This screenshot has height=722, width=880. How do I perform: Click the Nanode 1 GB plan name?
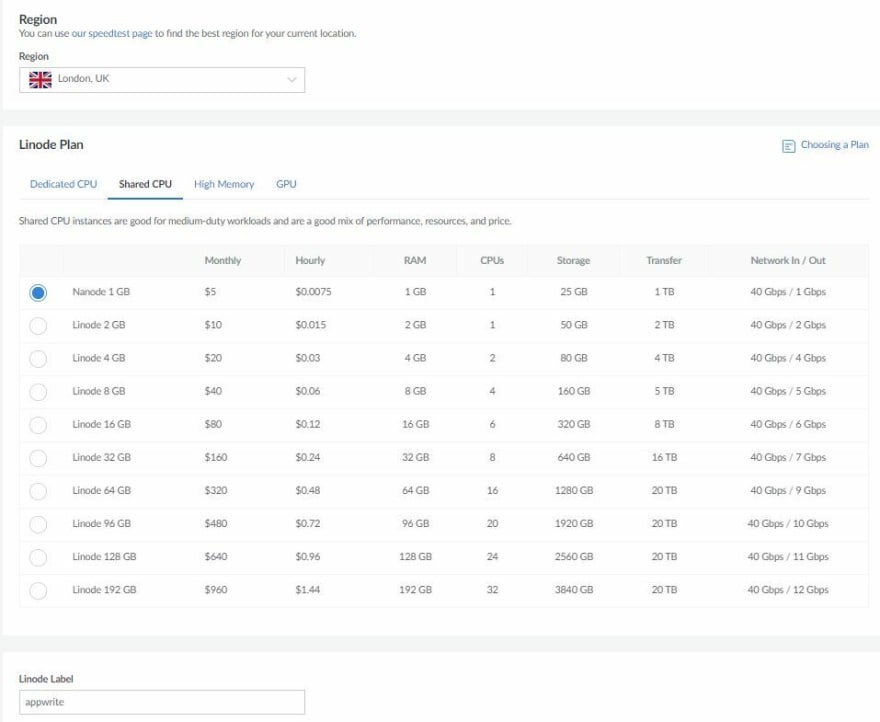click(x=101, y=292)
